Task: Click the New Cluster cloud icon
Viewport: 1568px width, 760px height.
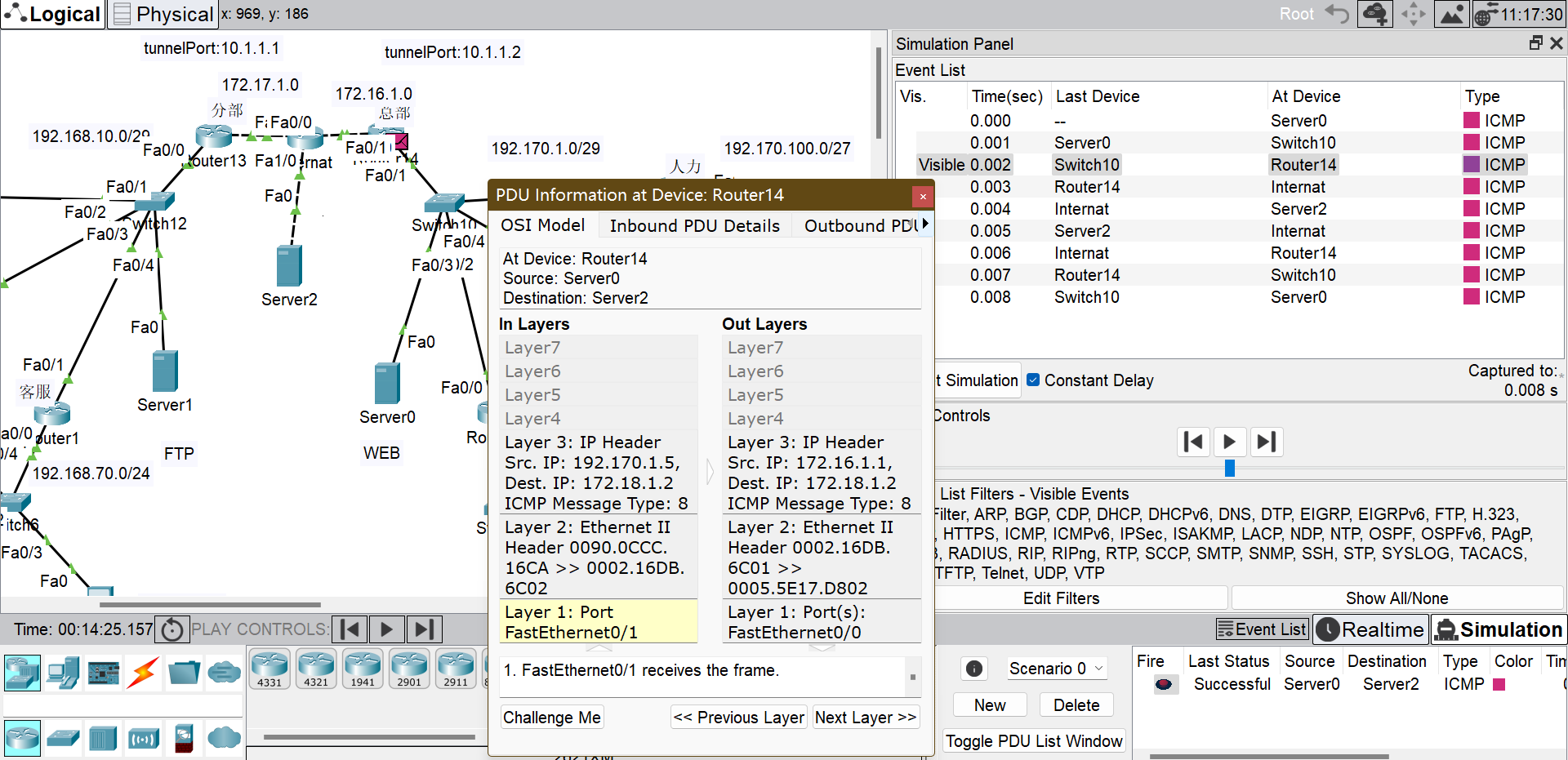Action: (x=1374, y=14)
